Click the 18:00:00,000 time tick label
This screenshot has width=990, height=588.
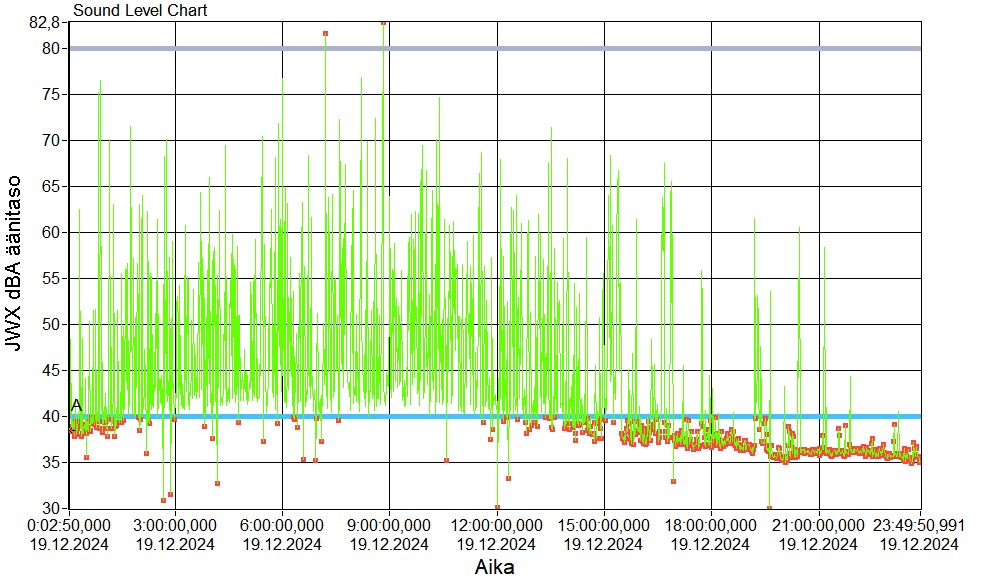click(x=711, y=526)
